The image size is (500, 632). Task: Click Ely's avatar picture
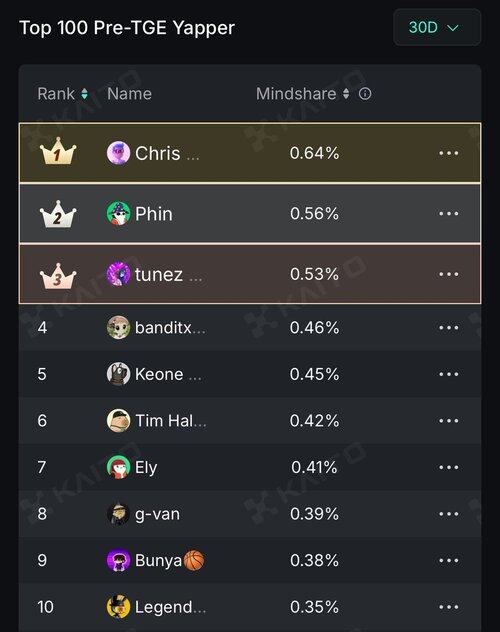point(118,467)
